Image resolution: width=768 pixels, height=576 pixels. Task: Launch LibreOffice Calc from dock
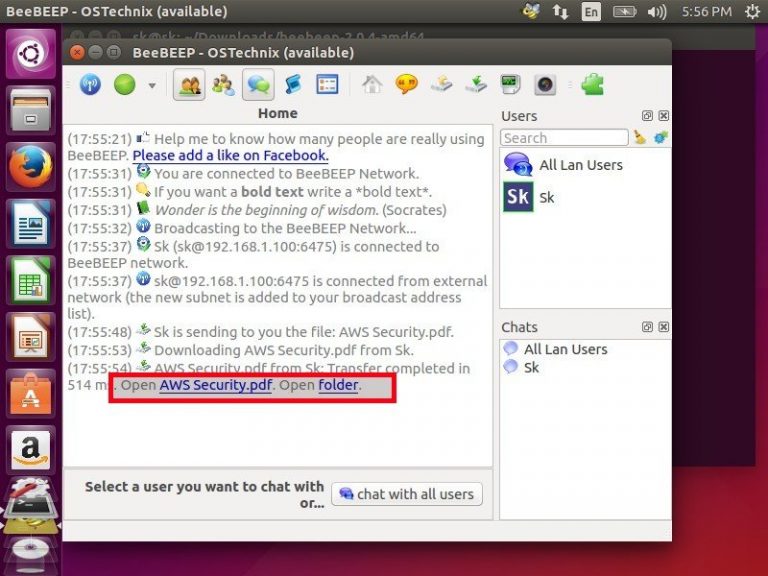coord(30,280)
